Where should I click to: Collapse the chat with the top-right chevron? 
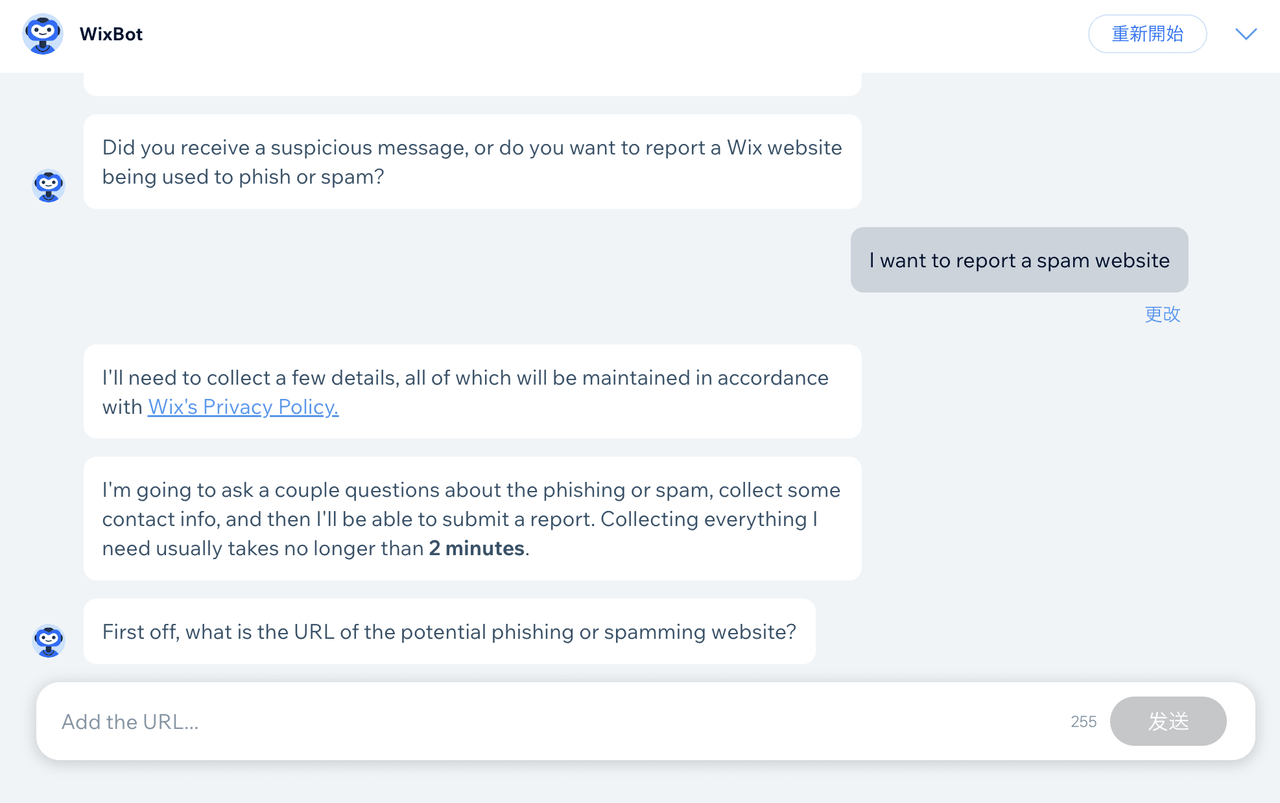coord(1245,34)
